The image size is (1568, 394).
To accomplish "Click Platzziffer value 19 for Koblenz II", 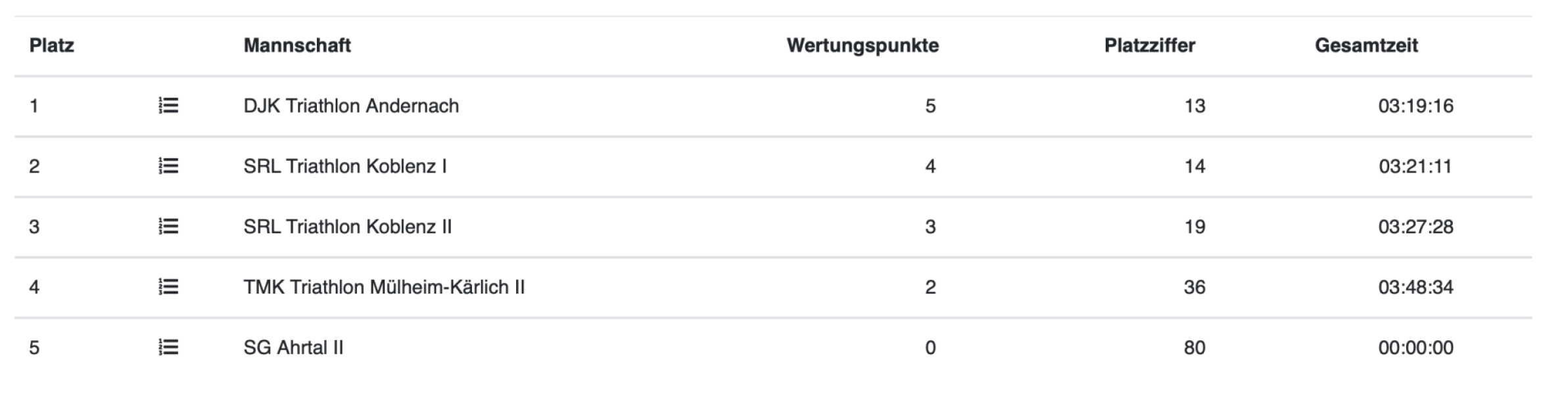I will coord(1195,227).
